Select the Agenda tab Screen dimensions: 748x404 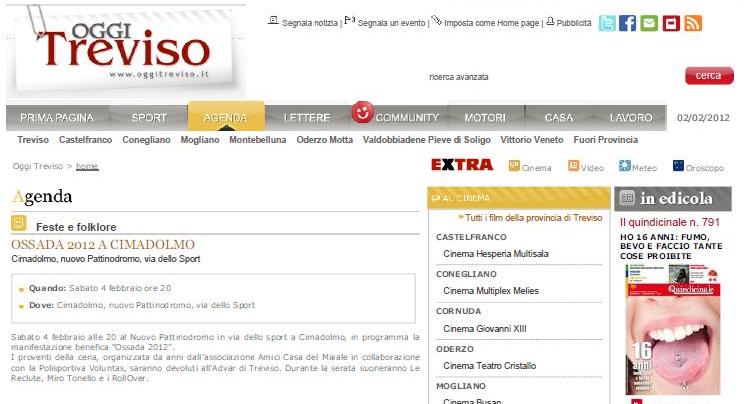(x=226, y=117)
